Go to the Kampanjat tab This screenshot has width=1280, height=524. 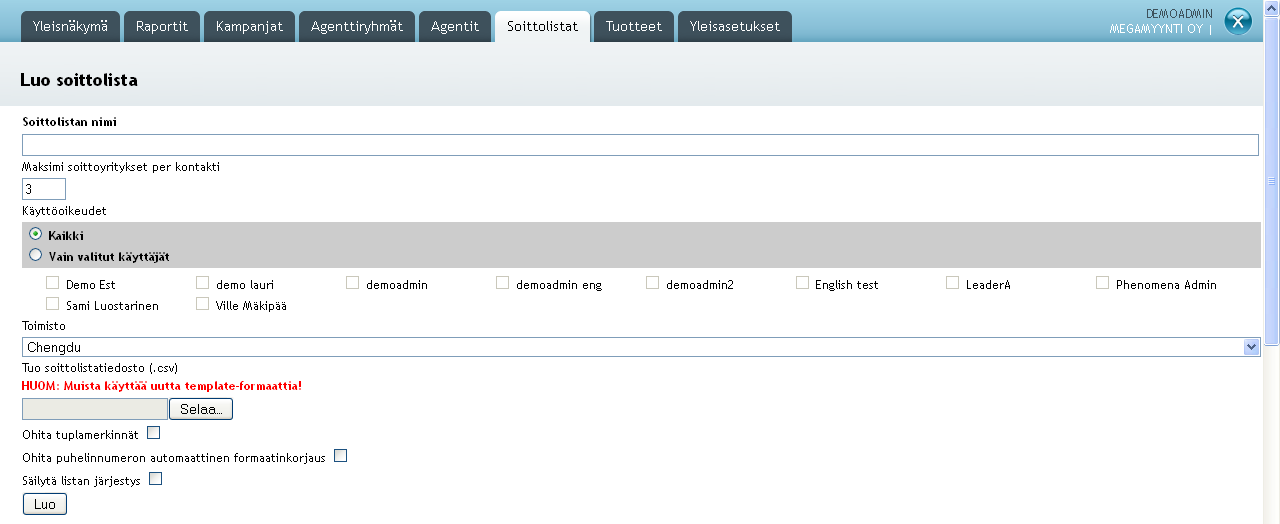(x=249, y=27)
